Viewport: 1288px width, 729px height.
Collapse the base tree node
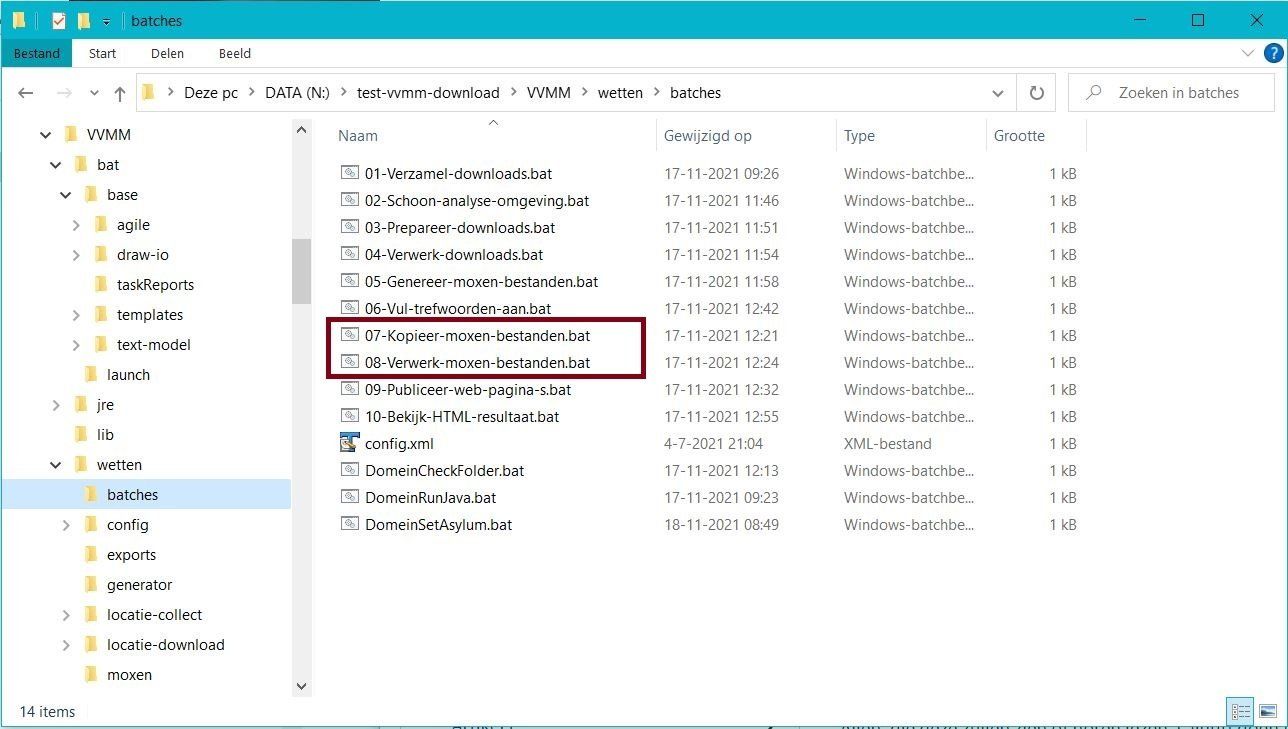tap(65, 195)
